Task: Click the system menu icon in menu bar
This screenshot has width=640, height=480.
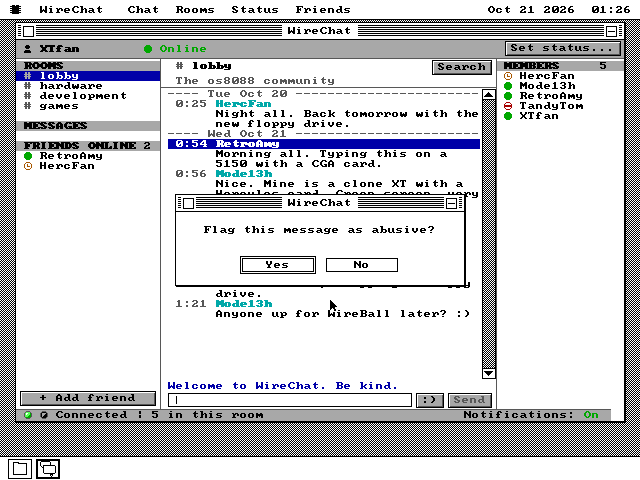Action: [x=16, y=9]
